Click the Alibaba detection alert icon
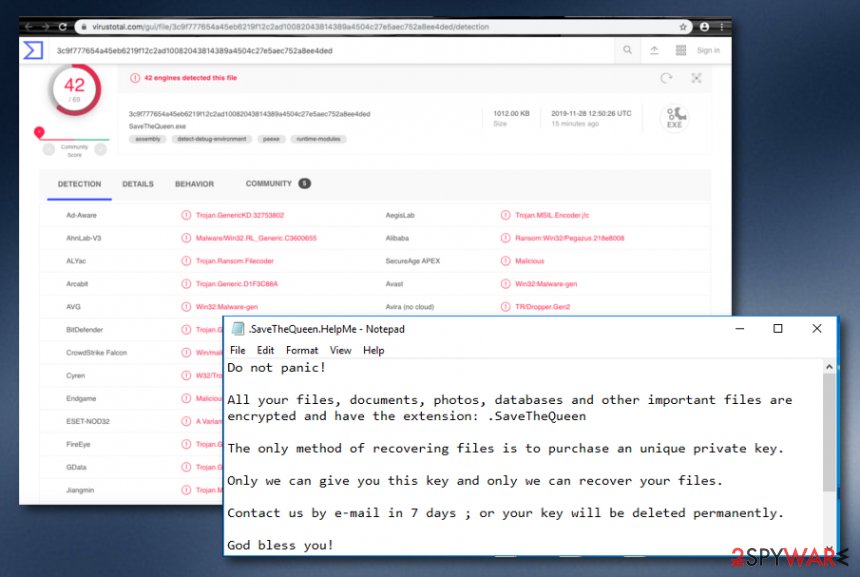This screenshot has height=577, width=860. click(x=505, y=238)
